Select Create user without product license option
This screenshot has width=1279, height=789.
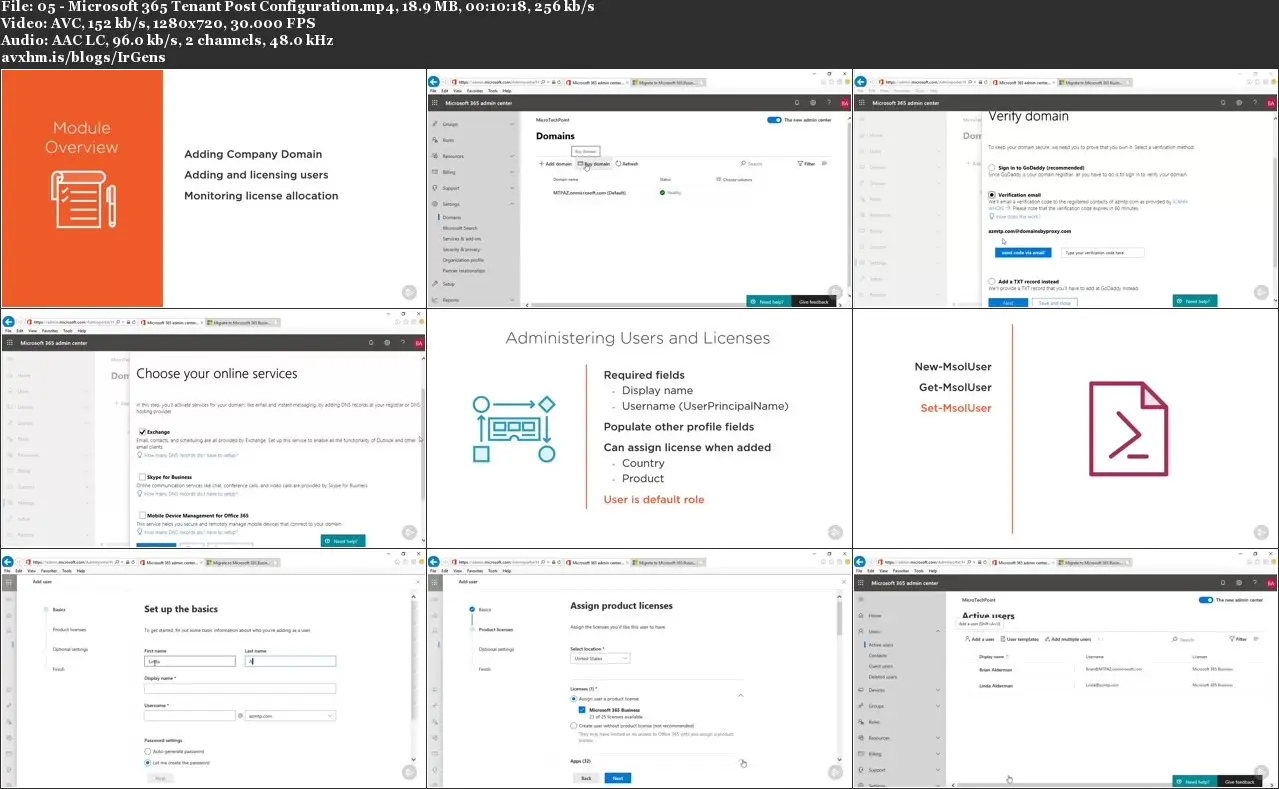coord(573,726)
